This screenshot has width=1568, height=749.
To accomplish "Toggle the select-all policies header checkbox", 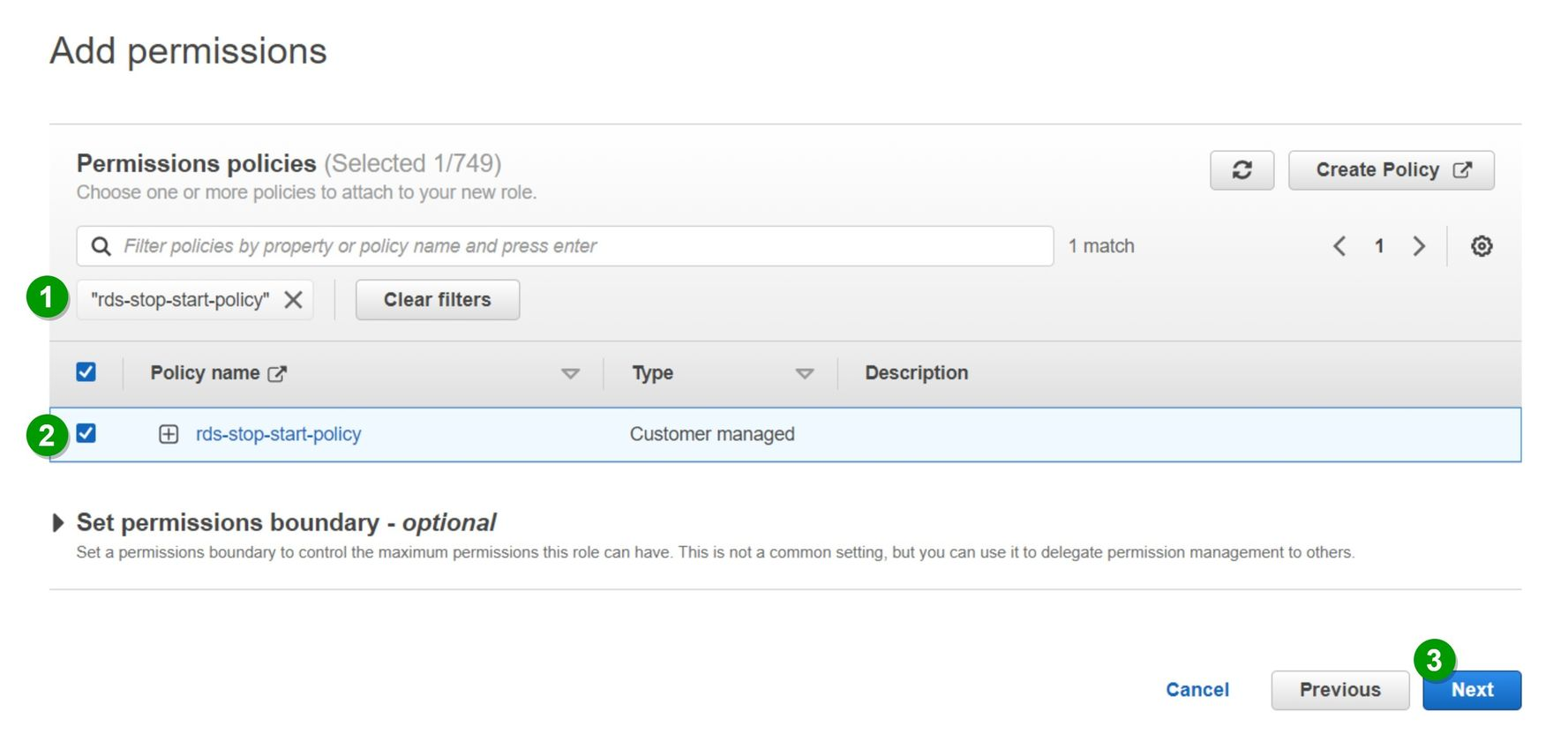I will [x=86, y=372].
